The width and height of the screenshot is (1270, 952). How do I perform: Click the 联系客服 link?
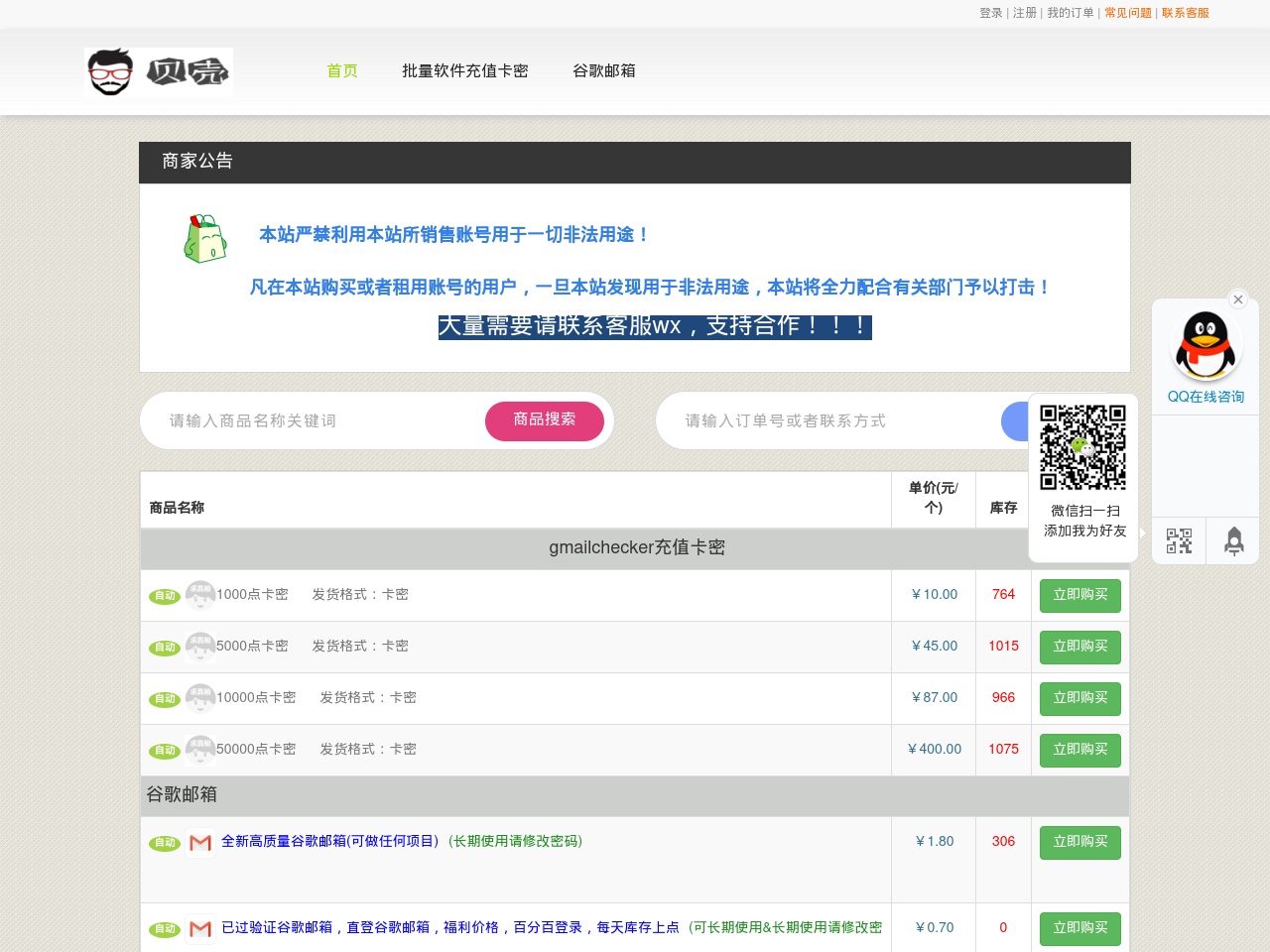click(x=1186, y=13)
